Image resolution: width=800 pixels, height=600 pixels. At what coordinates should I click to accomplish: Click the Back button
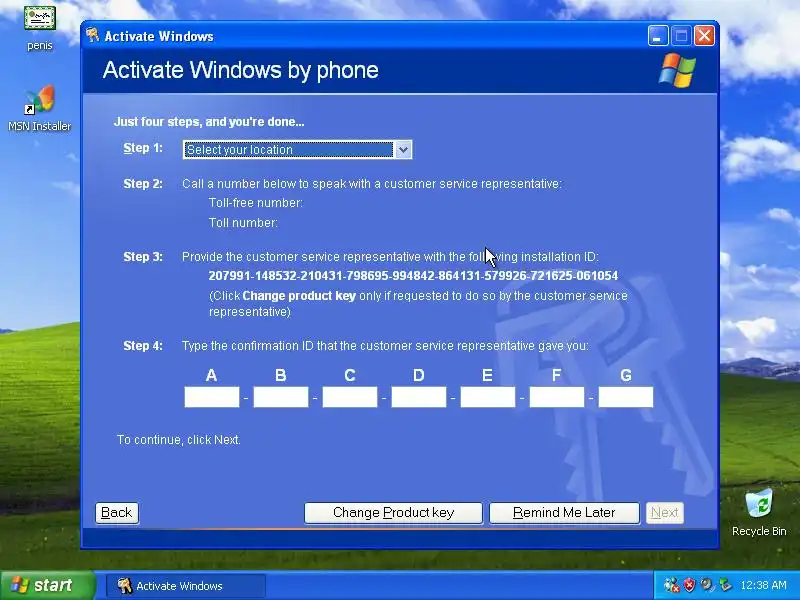[117, 513]
